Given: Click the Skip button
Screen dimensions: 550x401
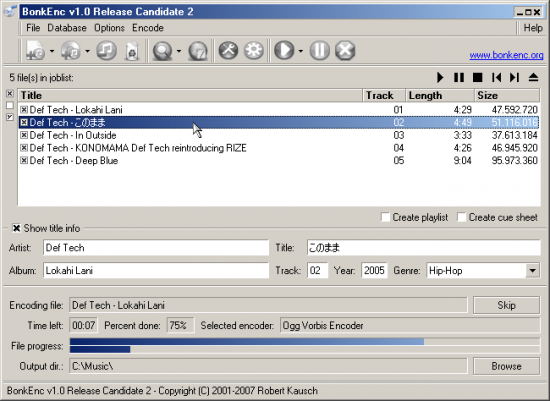Looking at the screenshot, I should [506, 305].
